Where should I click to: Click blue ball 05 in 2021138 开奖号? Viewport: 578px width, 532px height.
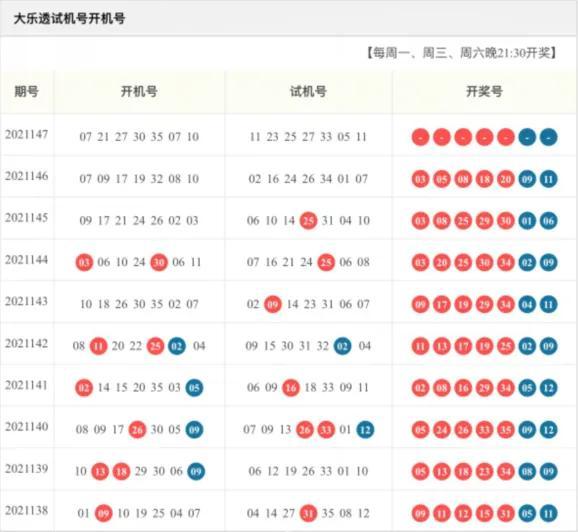[x=527, y=513]
